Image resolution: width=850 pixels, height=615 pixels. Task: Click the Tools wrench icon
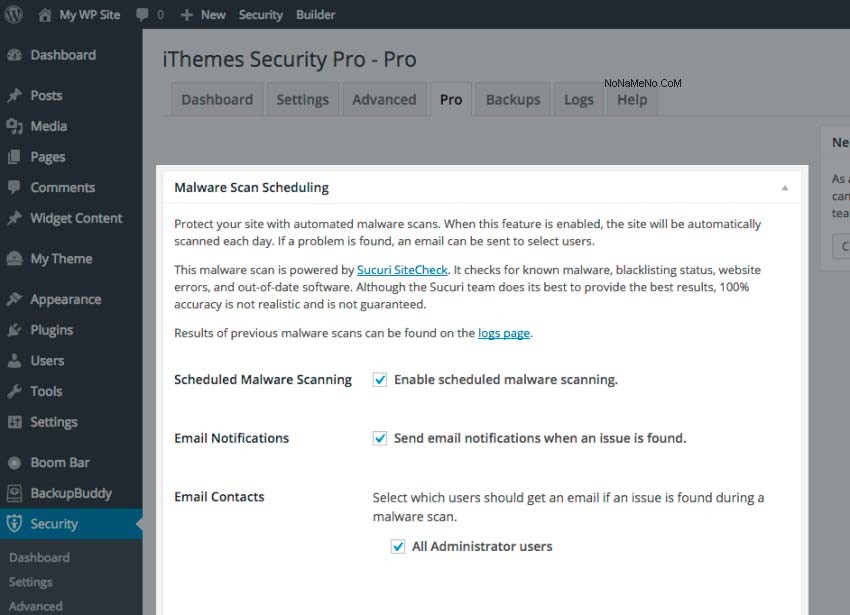pos(14,391)
